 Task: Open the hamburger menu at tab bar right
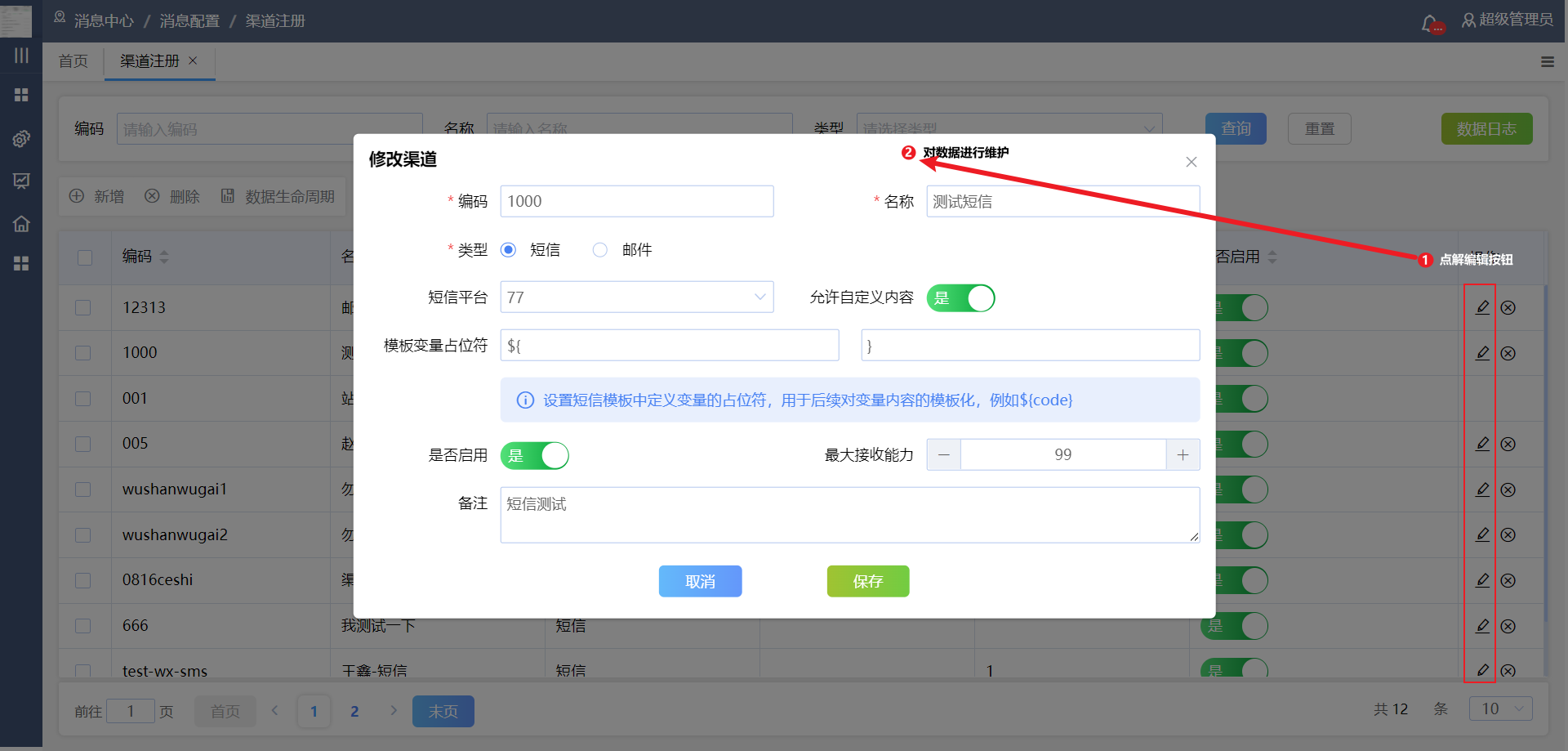1548,61
